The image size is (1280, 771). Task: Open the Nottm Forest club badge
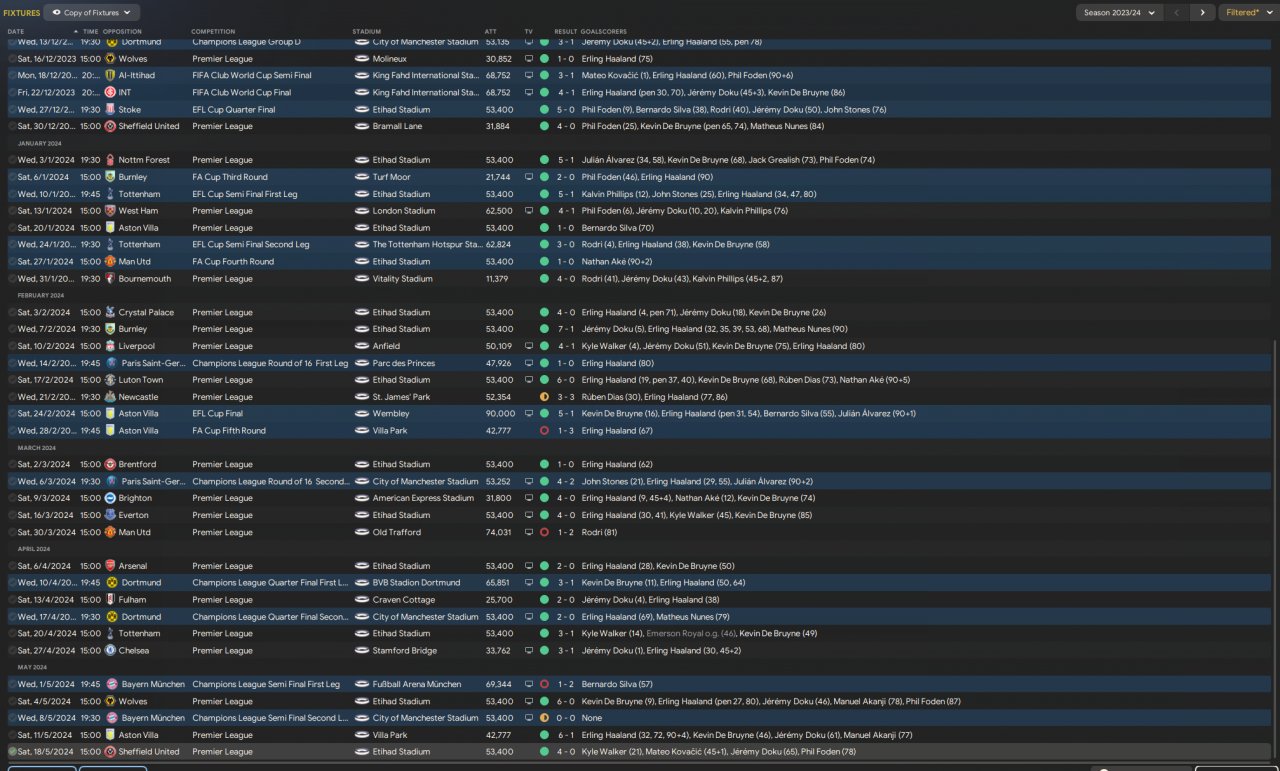point(110,160)
